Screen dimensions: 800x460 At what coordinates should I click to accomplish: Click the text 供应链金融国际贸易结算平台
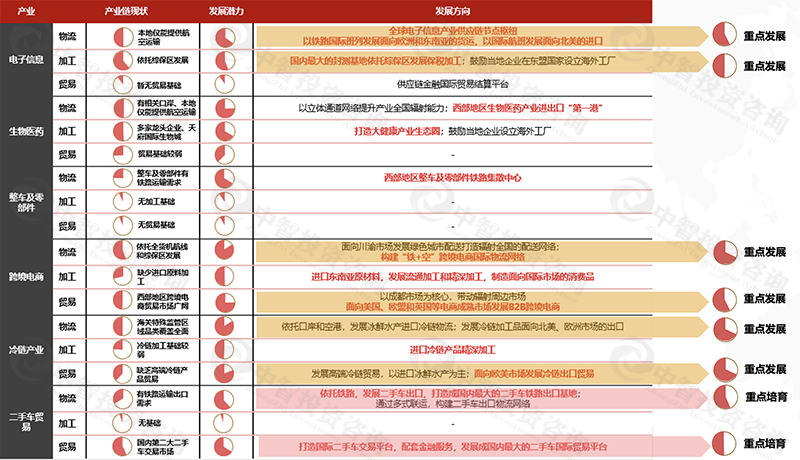[x=453, y=84]
